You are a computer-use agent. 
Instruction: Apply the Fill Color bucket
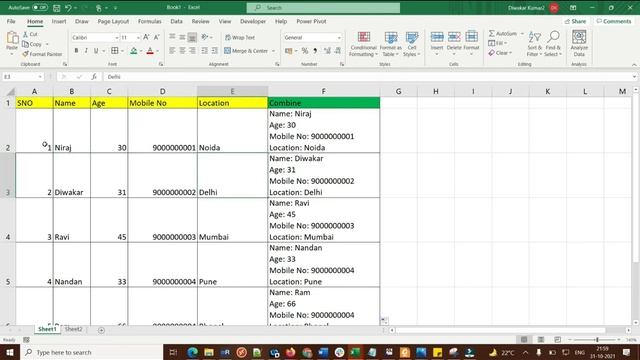pos(133,51)
